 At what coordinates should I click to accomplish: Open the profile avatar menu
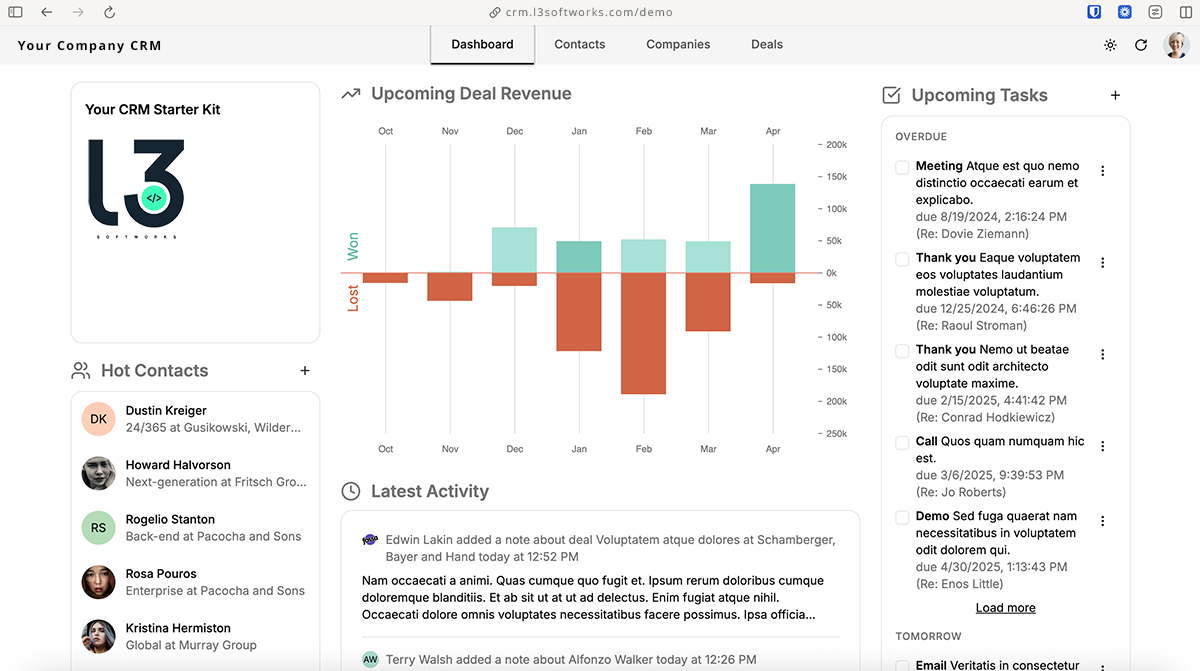1176,45
